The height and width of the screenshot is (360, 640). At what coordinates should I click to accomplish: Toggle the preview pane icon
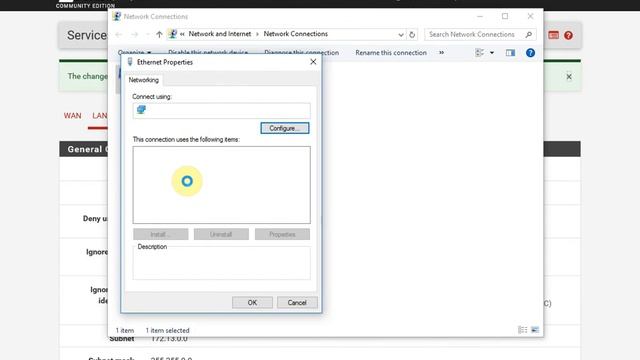pos(510,53)
